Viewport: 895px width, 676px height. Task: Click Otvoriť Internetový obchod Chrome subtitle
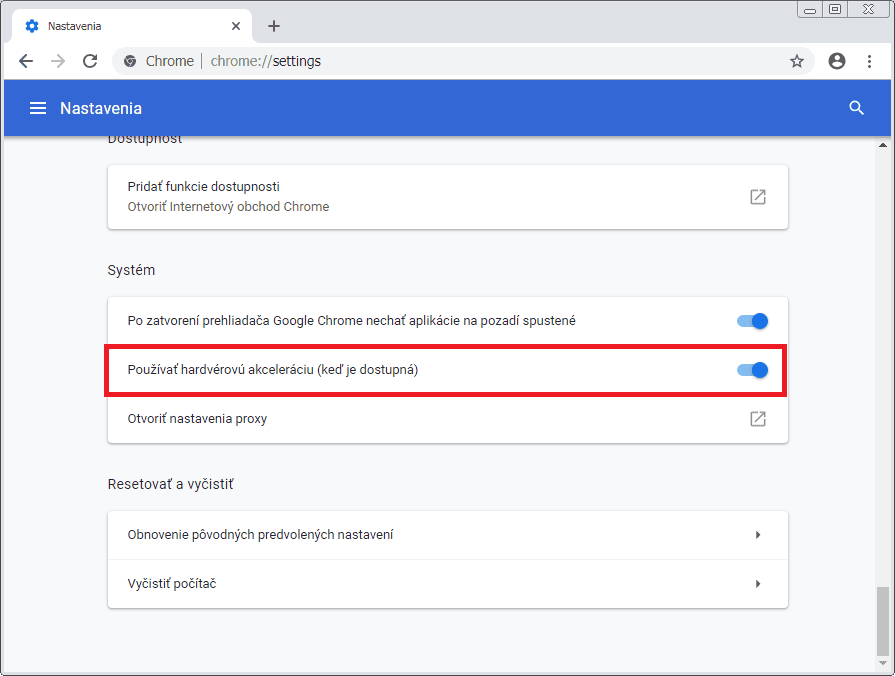tap(228, 207)
